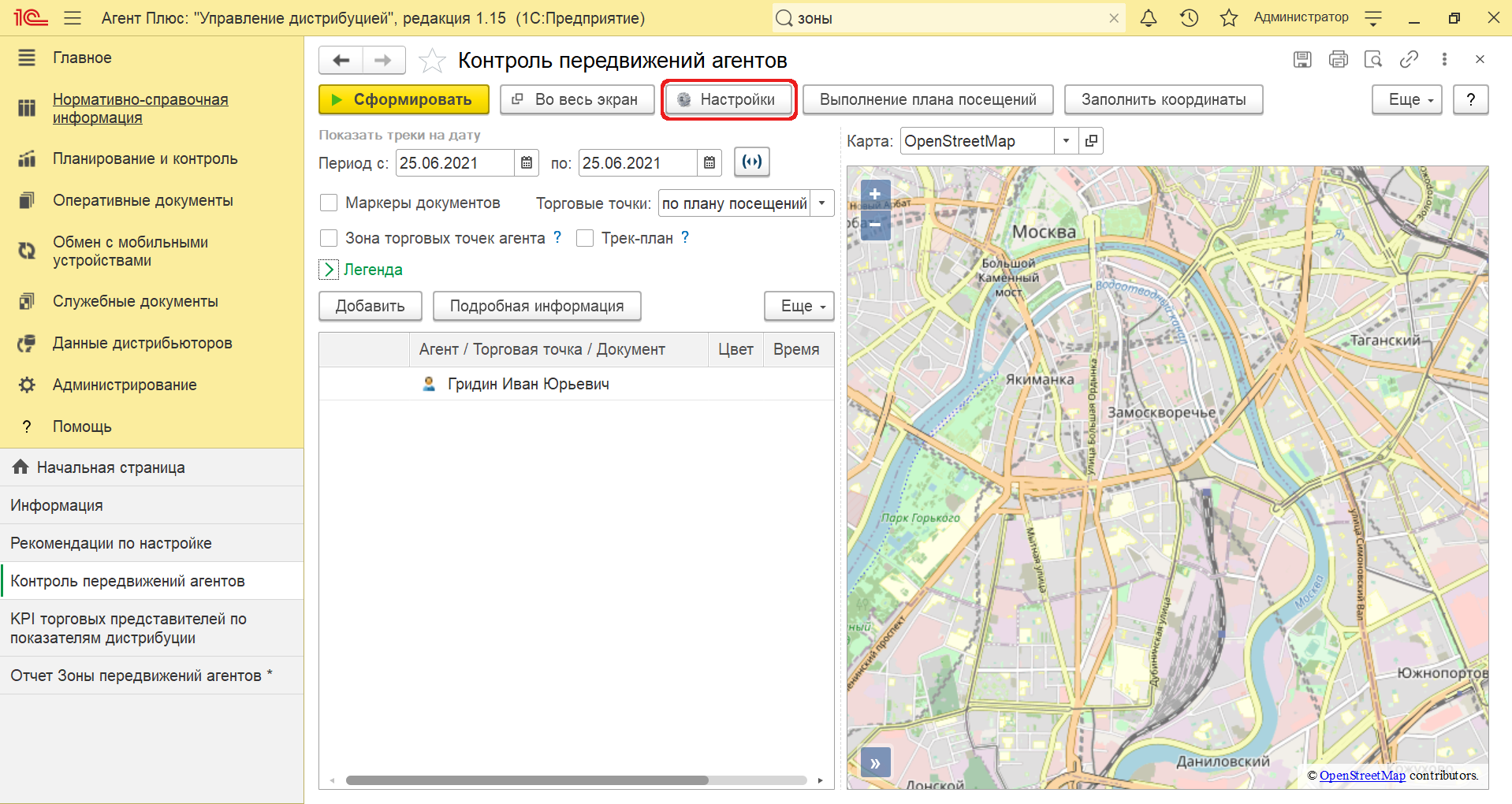Enable Трек-план checkbox
Image resolution: width=1512 pixels, height=804 pixels.
(585, 238)
